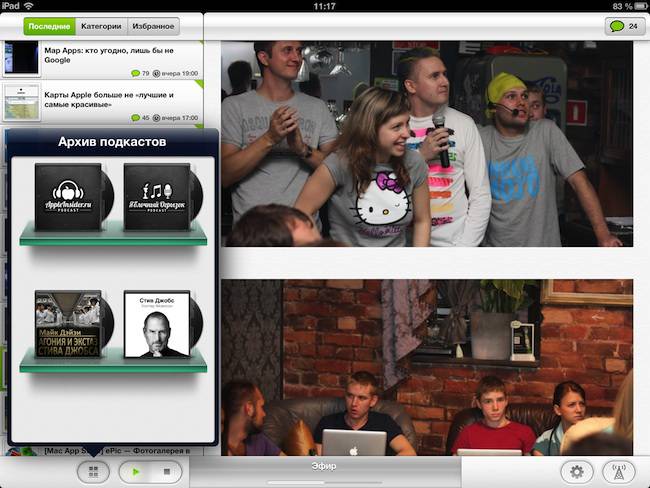Open the group photo with microphone
650x488 pixels.
pos(427,143)
